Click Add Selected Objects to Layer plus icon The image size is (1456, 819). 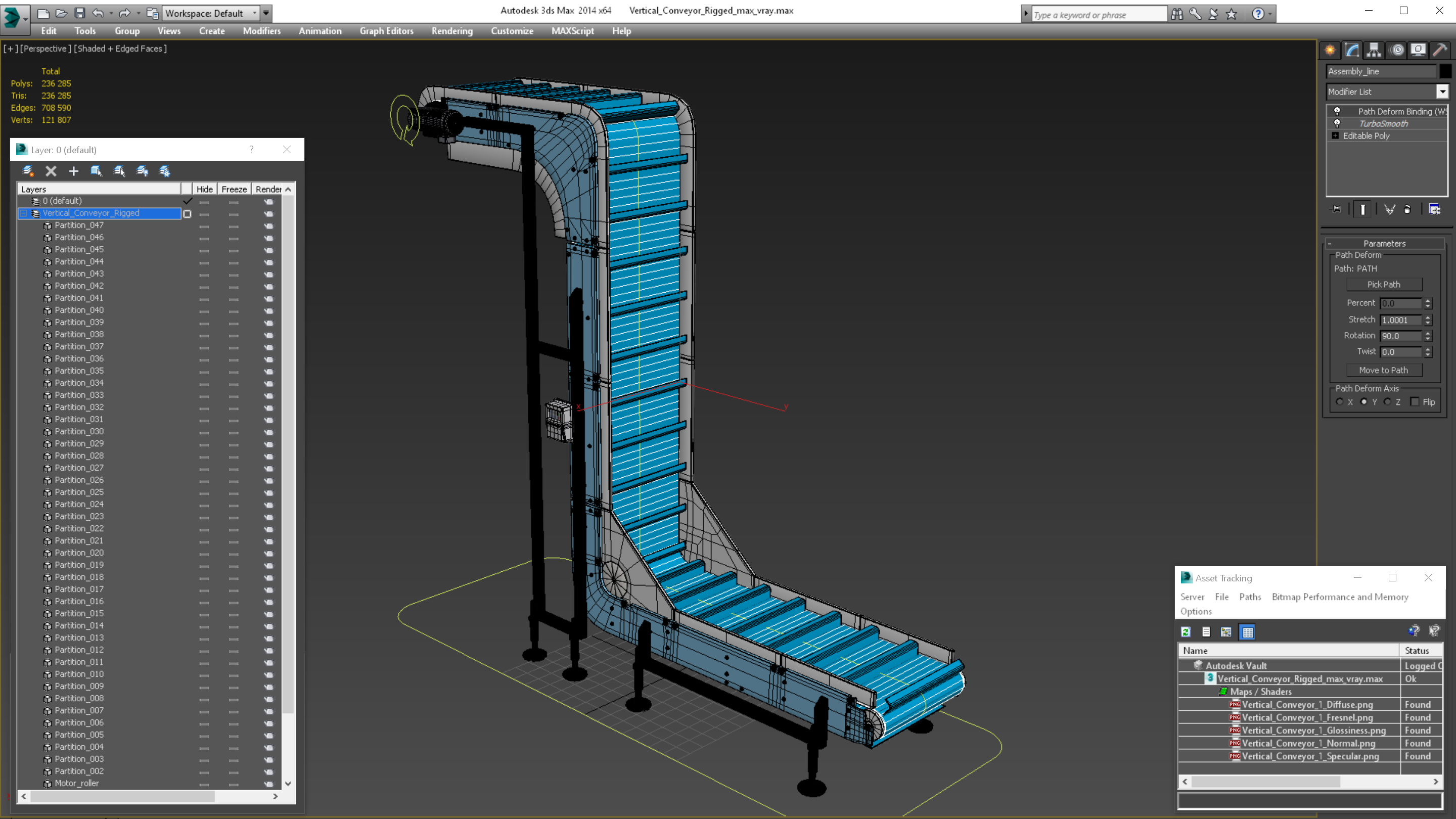[x=73, y=171]
